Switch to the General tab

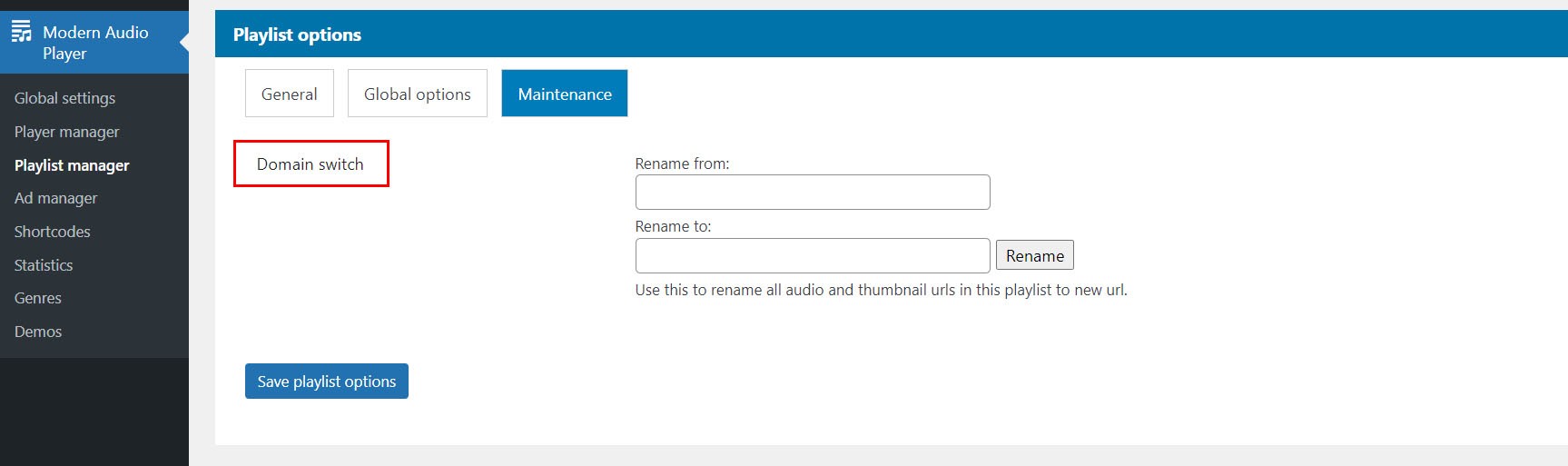point(289,94)
